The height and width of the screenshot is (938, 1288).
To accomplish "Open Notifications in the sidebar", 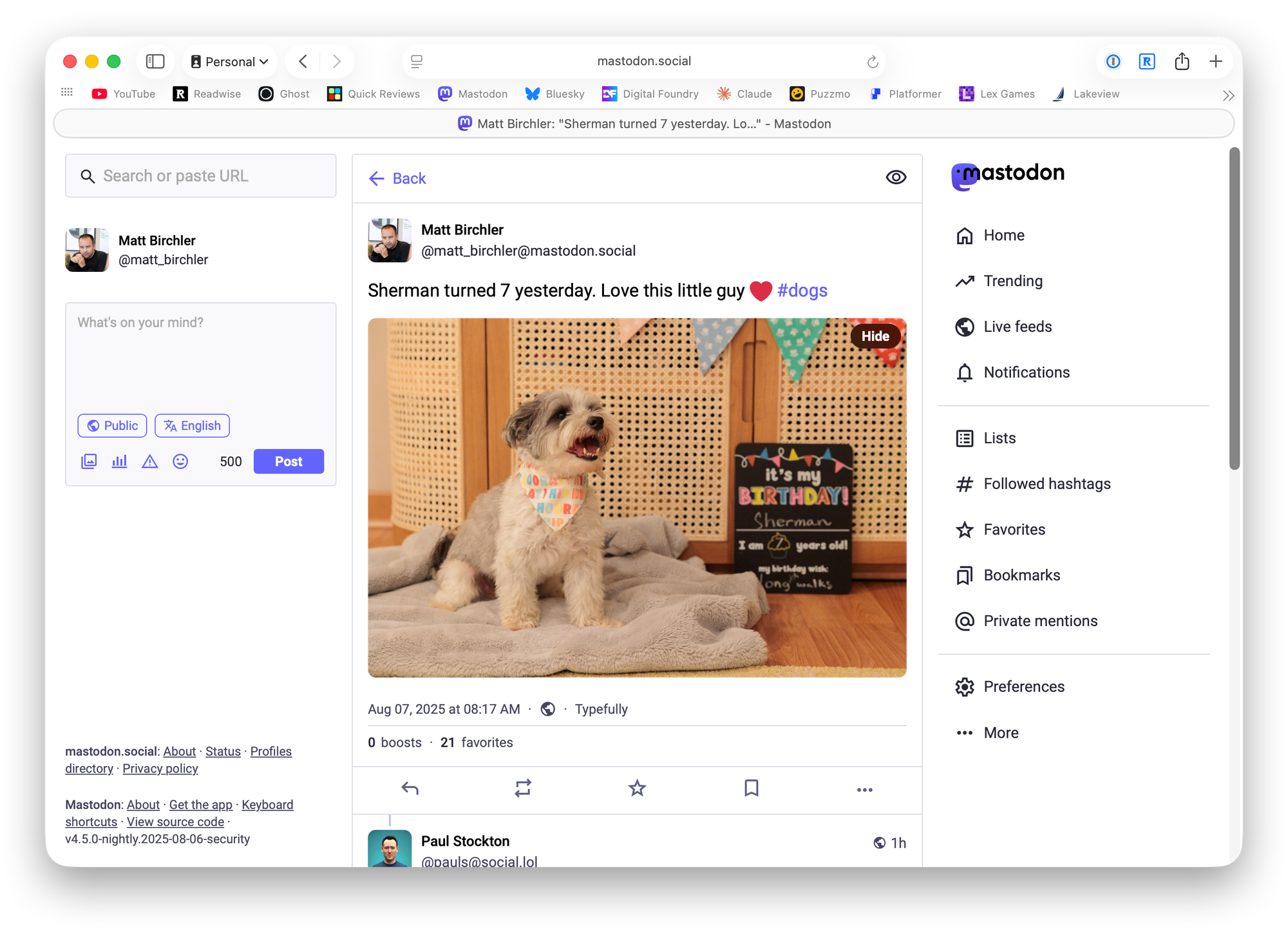I will pos(1026,372).
